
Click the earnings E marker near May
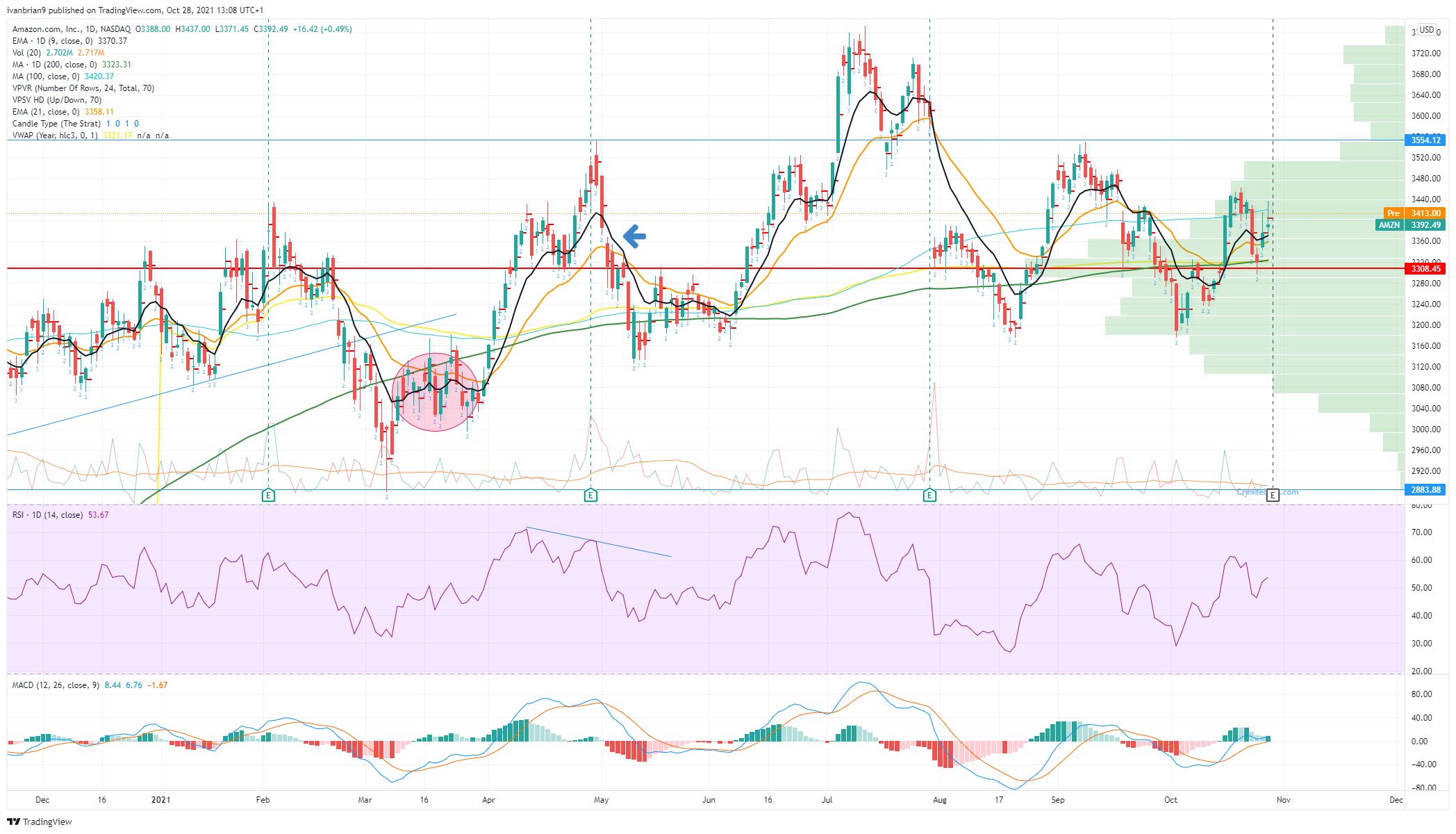point(590,496)
